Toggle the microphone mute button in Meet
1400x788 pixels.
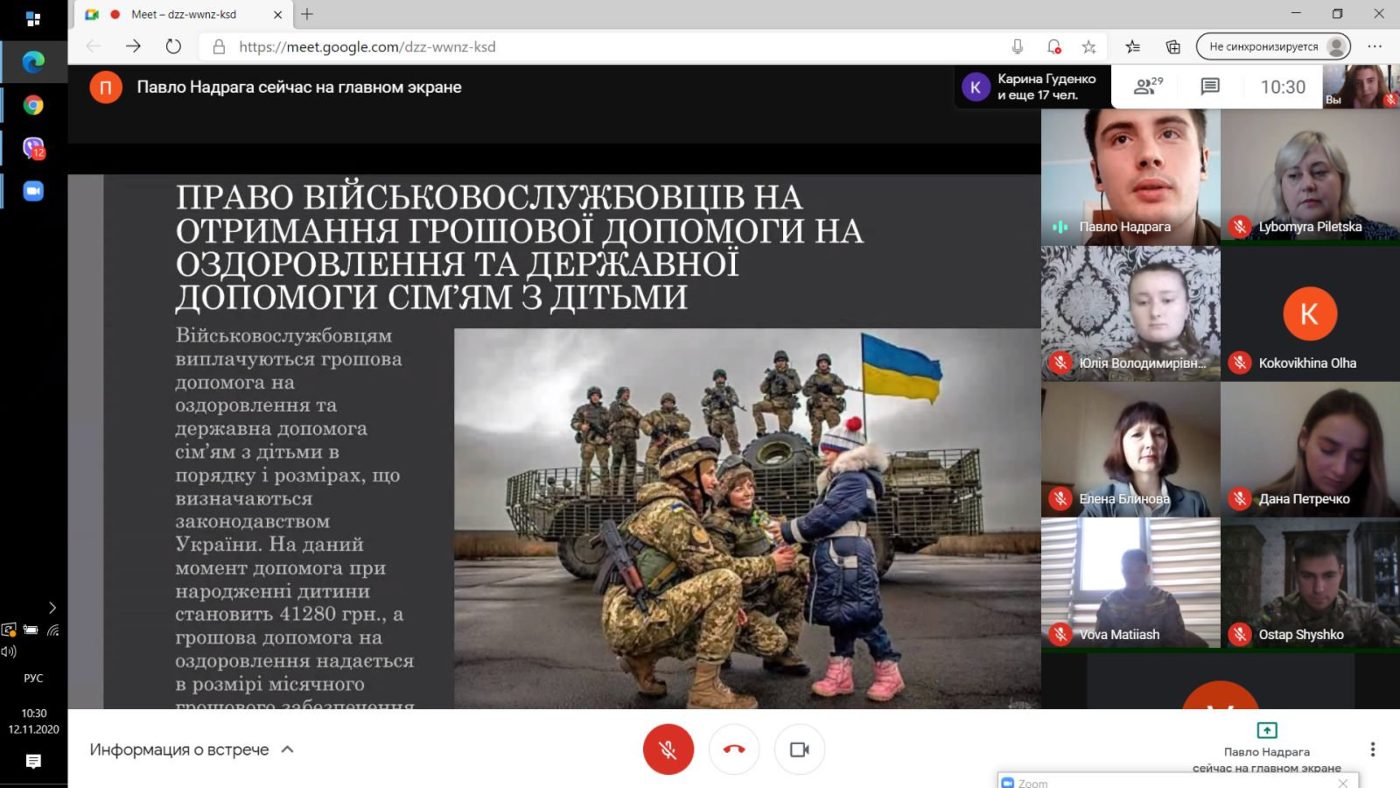(x=668, y=749)
